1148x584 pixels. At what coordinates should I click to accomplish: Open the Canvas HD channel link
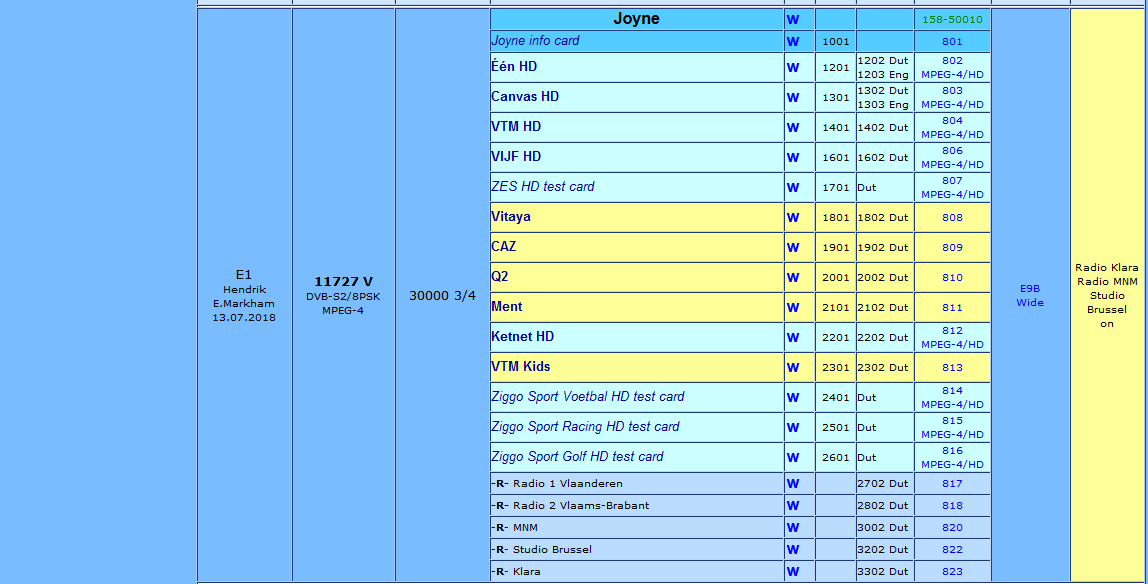coord(525,97)
